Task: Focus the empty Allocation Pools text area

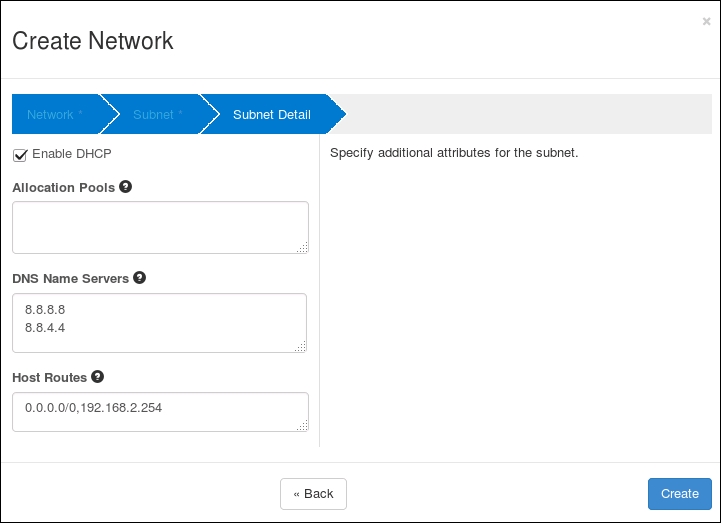Action: coord(160,227)
